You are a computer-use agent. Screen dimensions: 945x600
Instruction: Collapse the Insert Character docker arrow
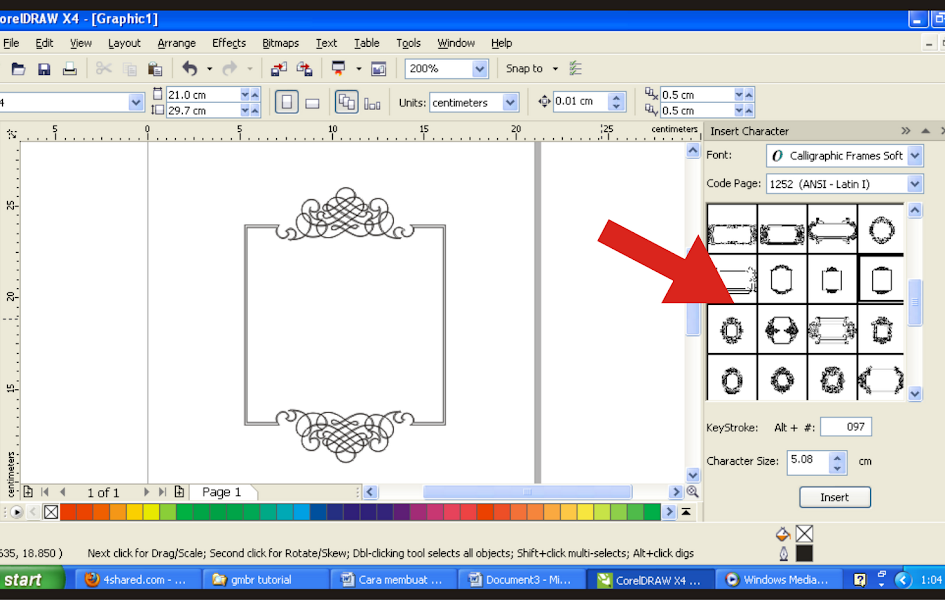pyautogui.click(x=926, y=131)
